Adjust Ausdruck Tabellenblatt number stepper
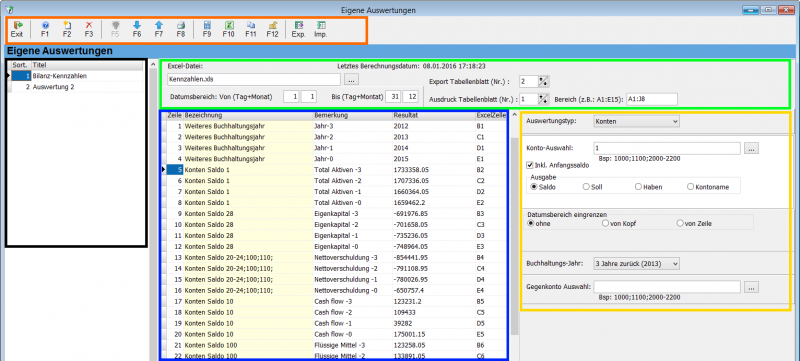The image size is (800, 361). (x=544, y=99)
